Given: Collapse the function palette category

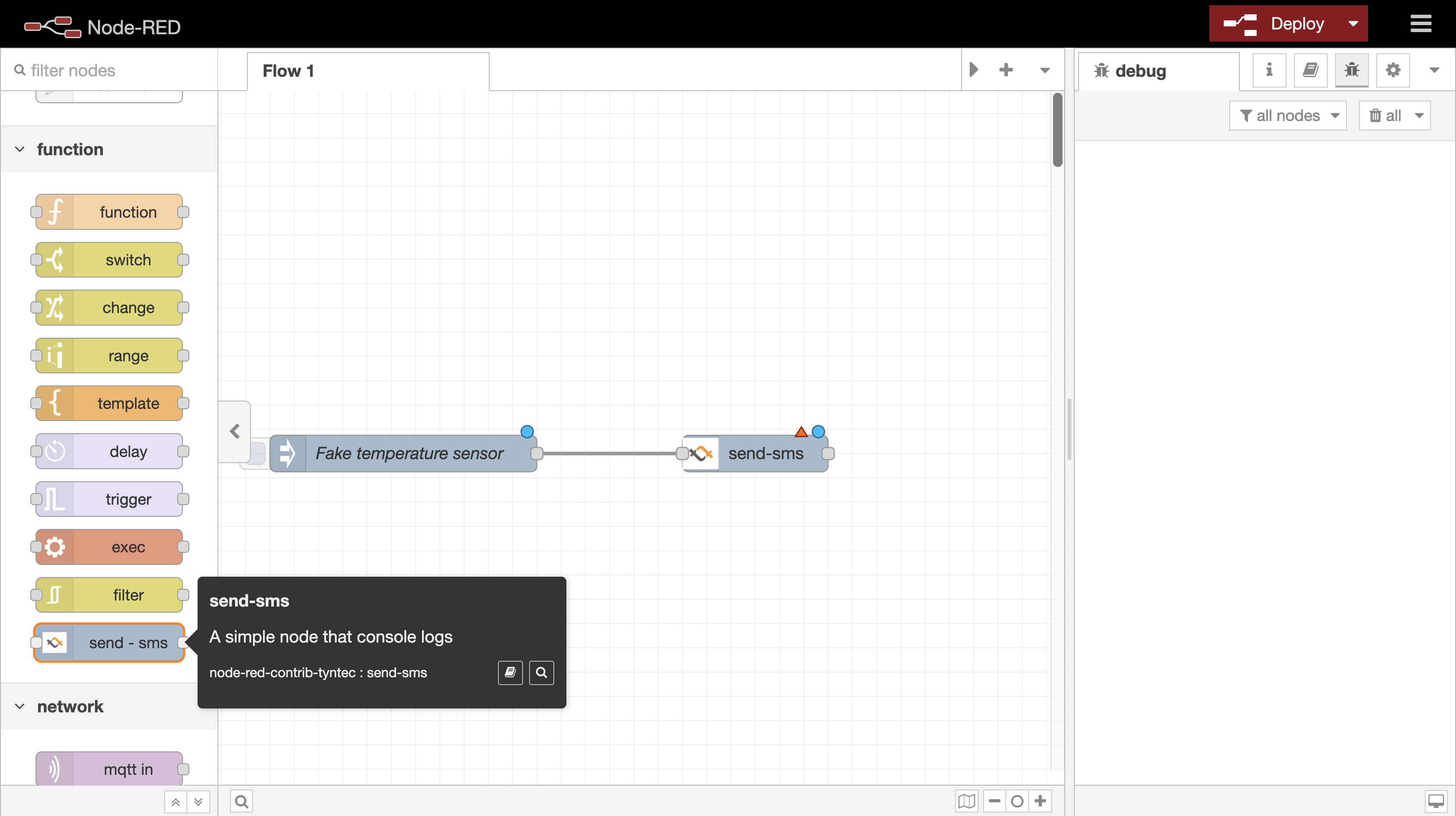Looking at the screenshot, I should point(20,149).
